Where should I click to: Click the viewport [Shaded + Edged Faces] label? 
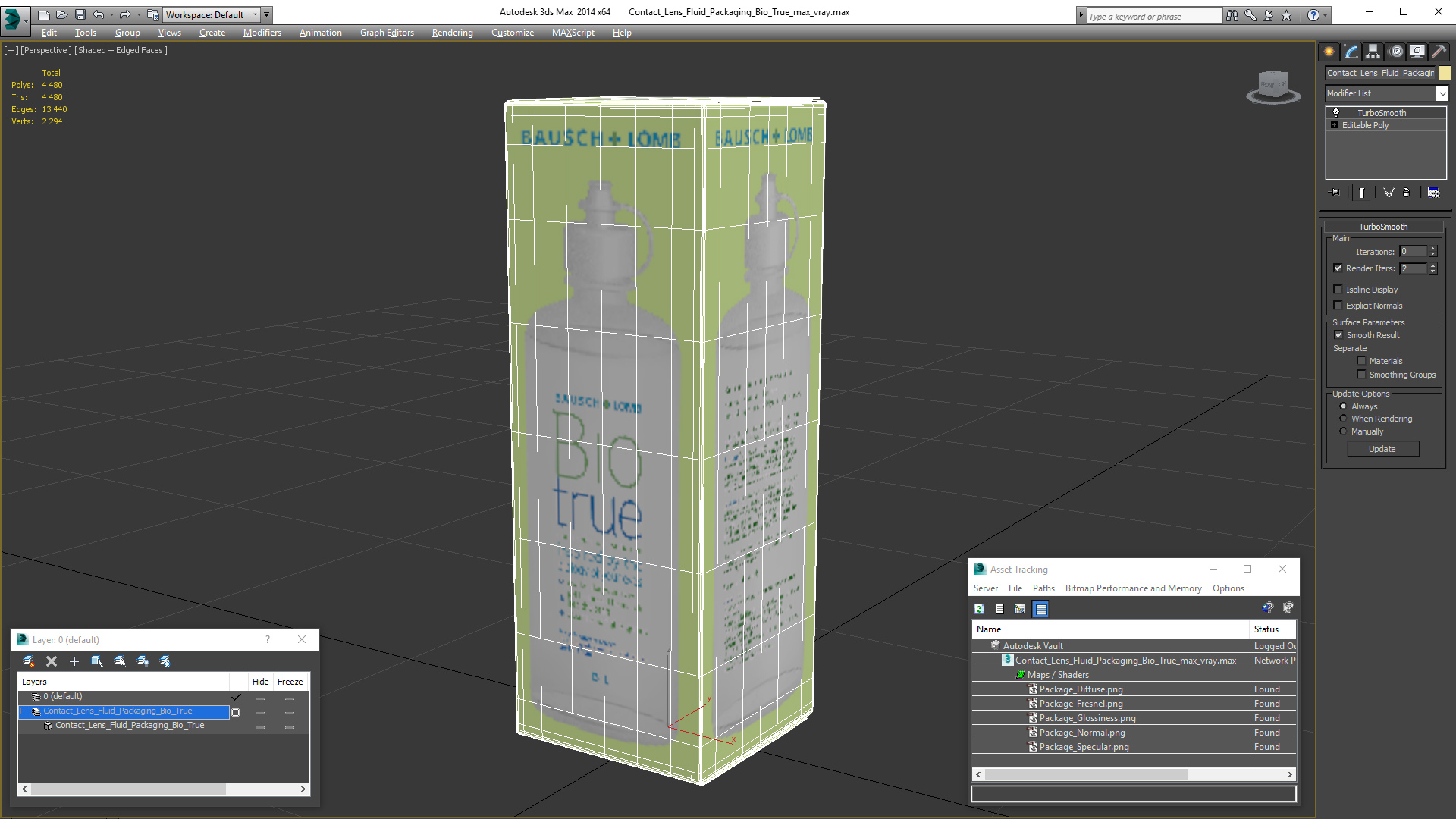point(121,50)
